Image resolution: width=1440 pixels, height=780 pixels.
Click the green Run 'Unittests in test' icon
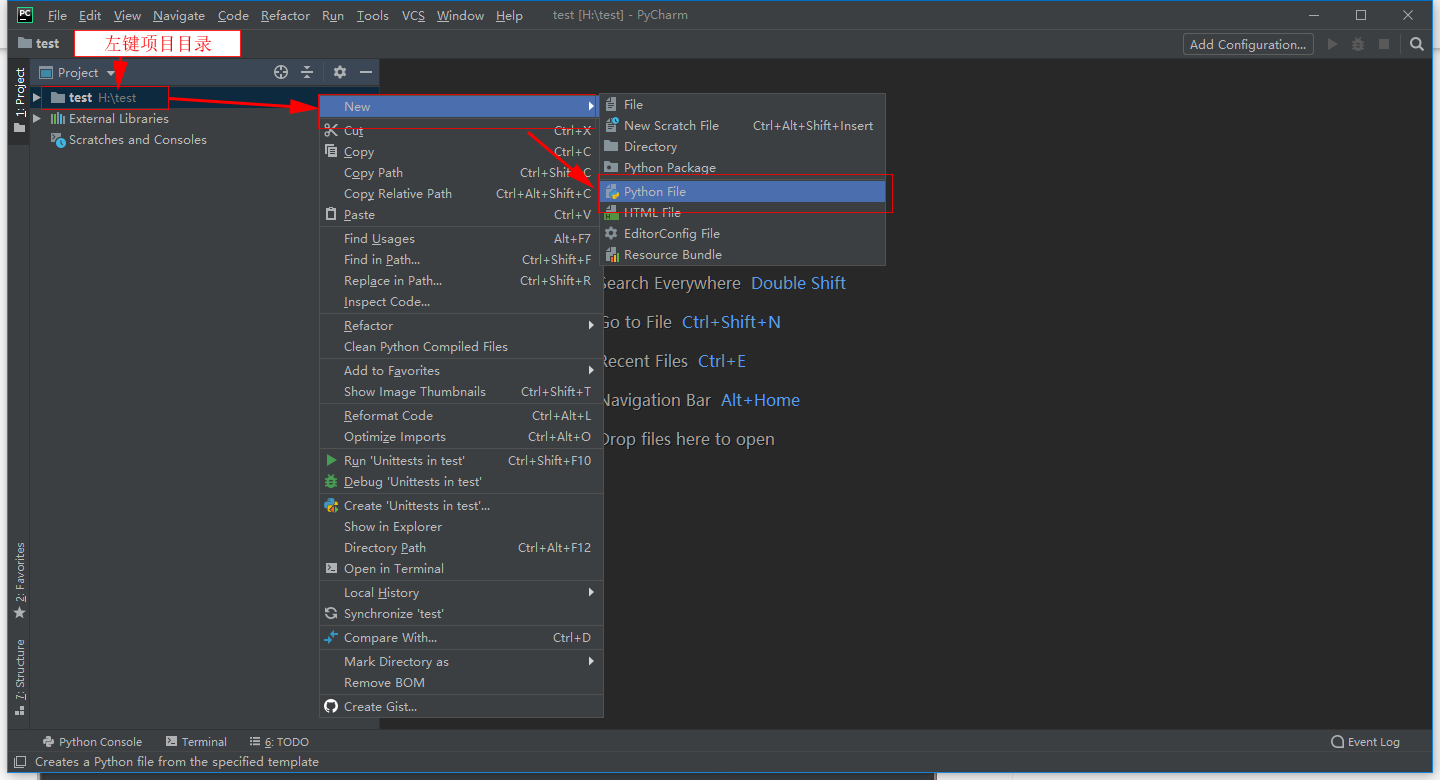[331, 460]
